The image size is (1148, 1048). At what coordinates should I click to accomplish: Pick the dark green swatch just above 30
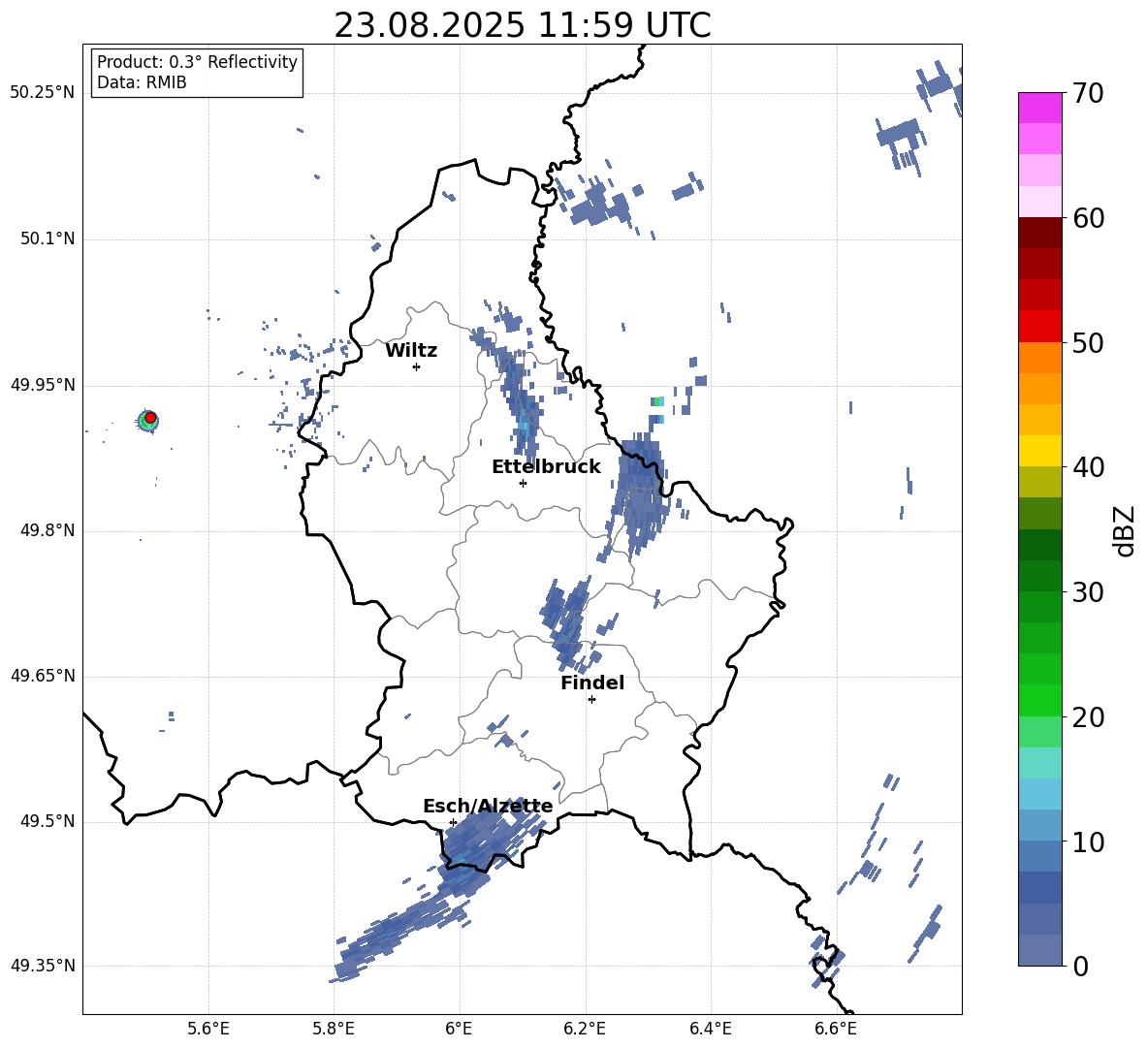(x=1039, y=576)
